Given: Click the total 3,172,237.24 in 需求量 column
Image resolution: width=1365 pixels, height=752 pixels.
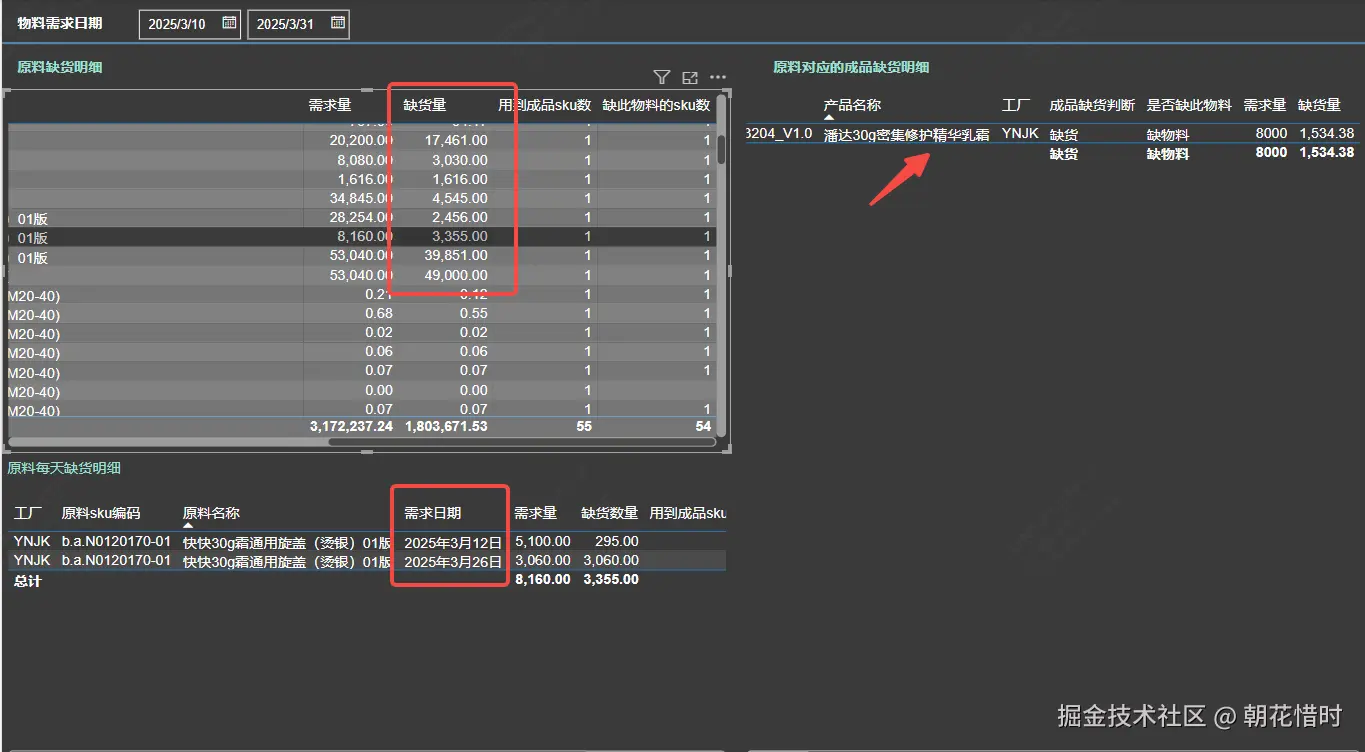Looking at the screenshot, I should coord(352,426).
